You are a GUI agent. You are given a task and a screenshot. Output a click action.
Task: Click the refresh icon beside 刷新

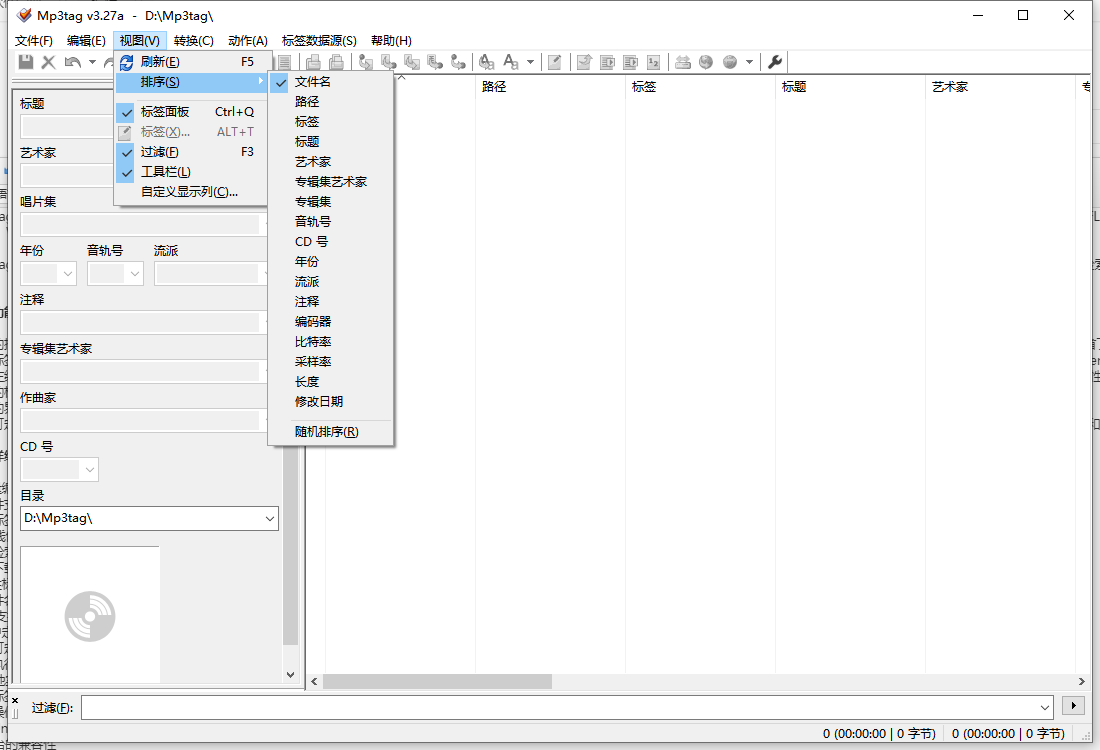click(126, 62)
